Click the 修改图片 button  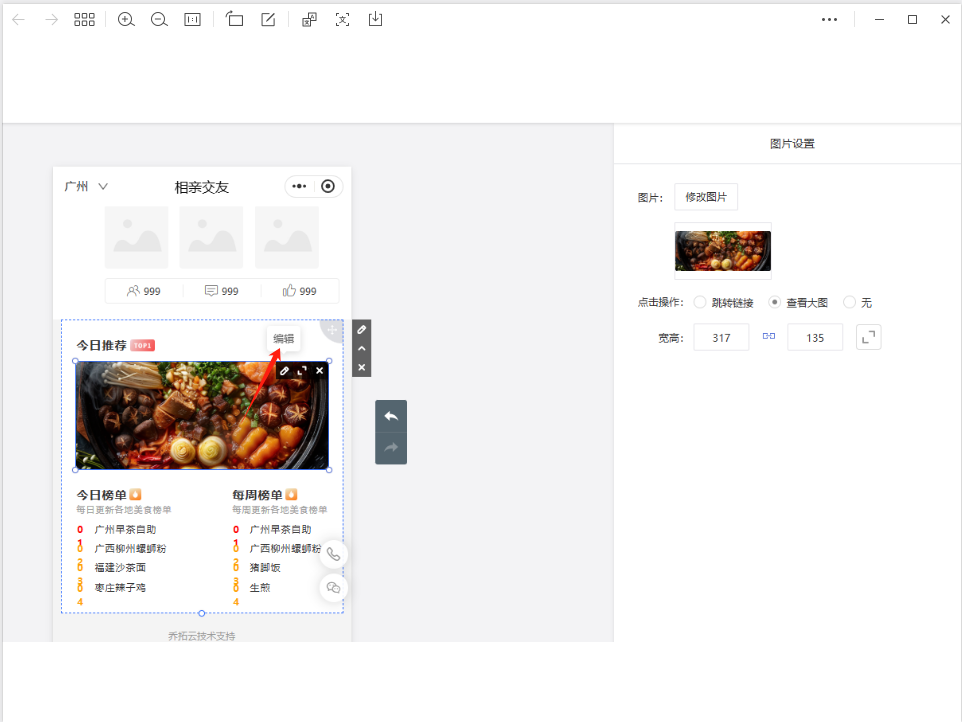coord(706,197)
